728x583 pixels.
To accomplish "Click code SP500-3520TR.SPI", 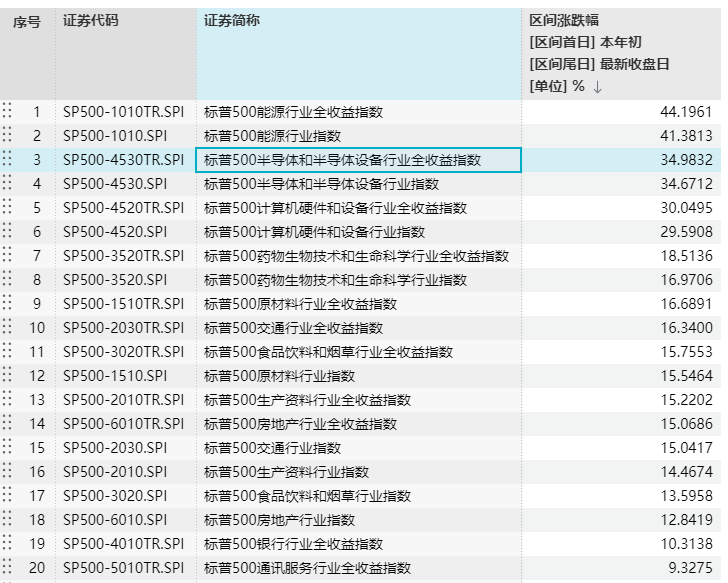I will (124, 256).
